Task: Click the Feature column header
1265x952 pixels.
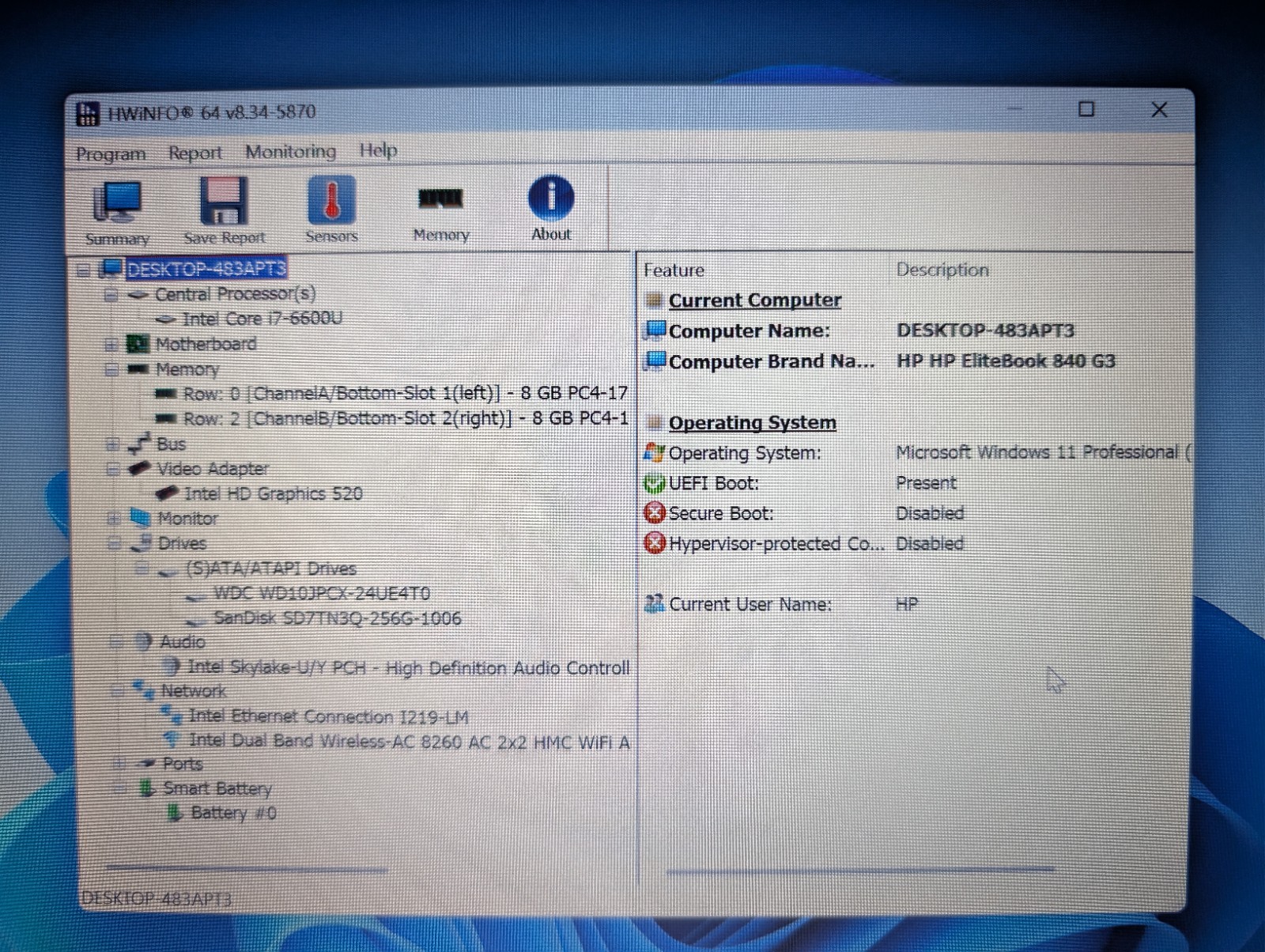Action: tap(674, 270)
